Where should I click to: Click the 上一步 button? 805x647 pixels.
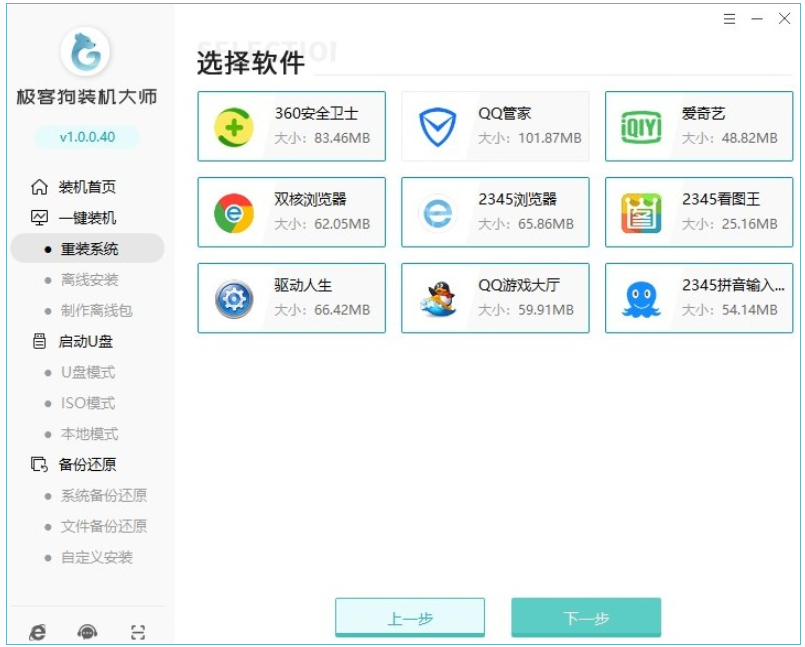(x=410, y=617)
